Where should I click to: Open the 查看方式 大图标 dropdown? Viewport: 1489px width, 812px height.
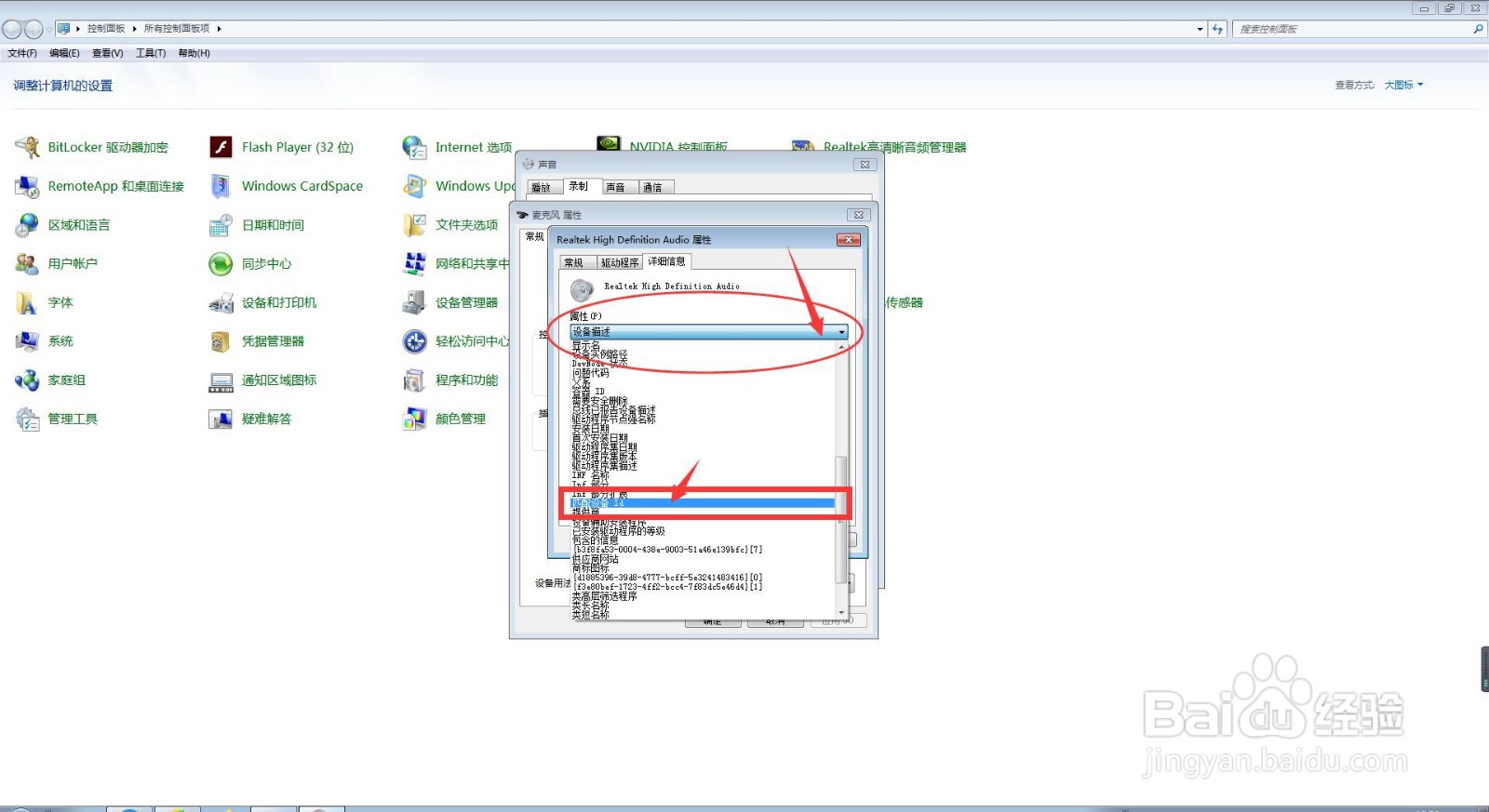(x=1403, y=85)
